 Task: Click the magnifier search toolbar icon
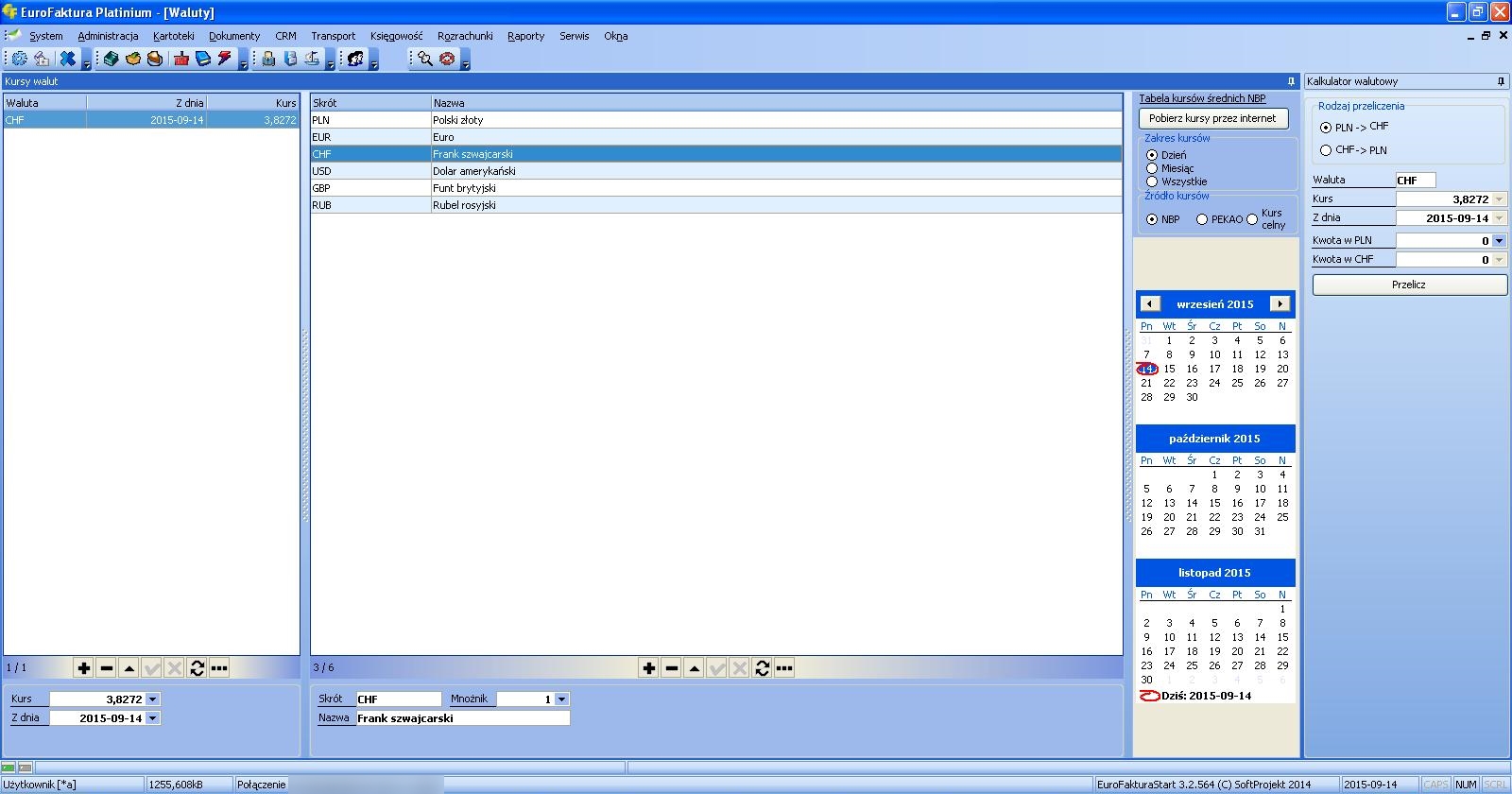[x=425, y=59]
